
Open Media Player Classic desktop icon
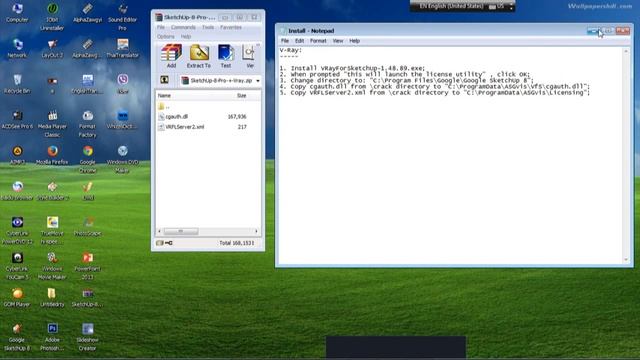click(52, 124)
